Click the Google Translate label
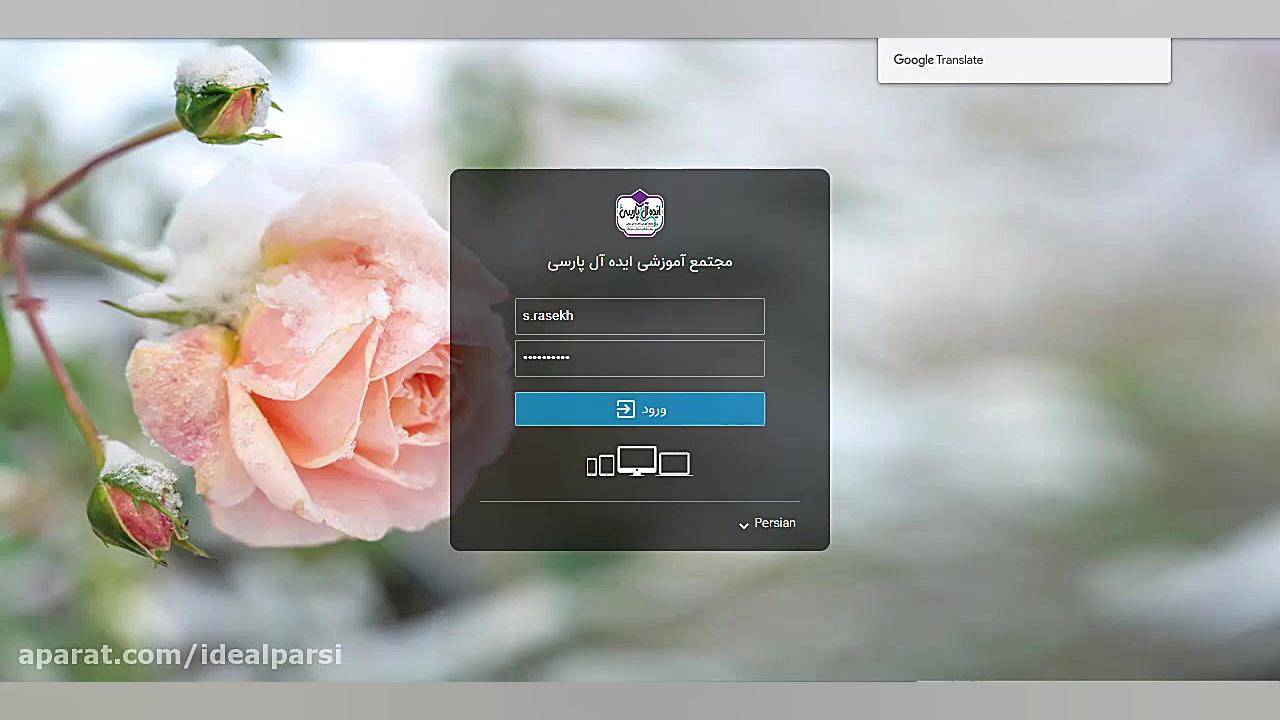 938,60
